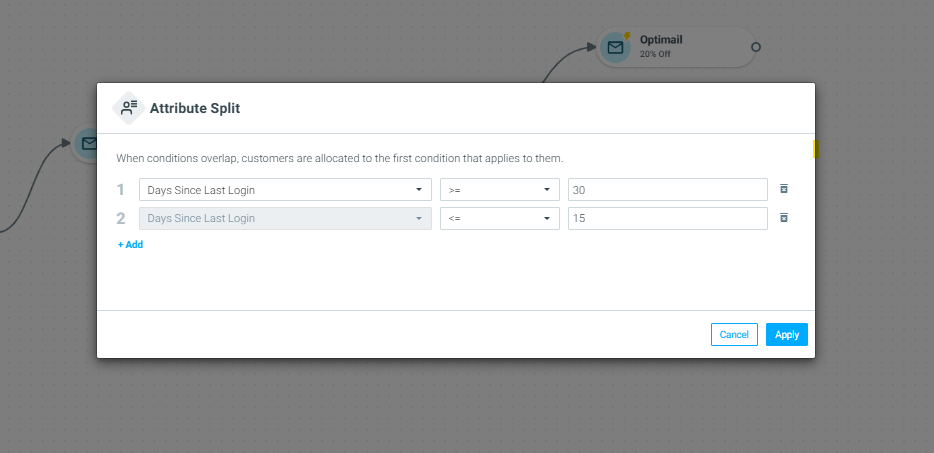The height and width of the screenshot is (453, 934).
Task: Click the Attribute Split title text
Action: (195, 108)
